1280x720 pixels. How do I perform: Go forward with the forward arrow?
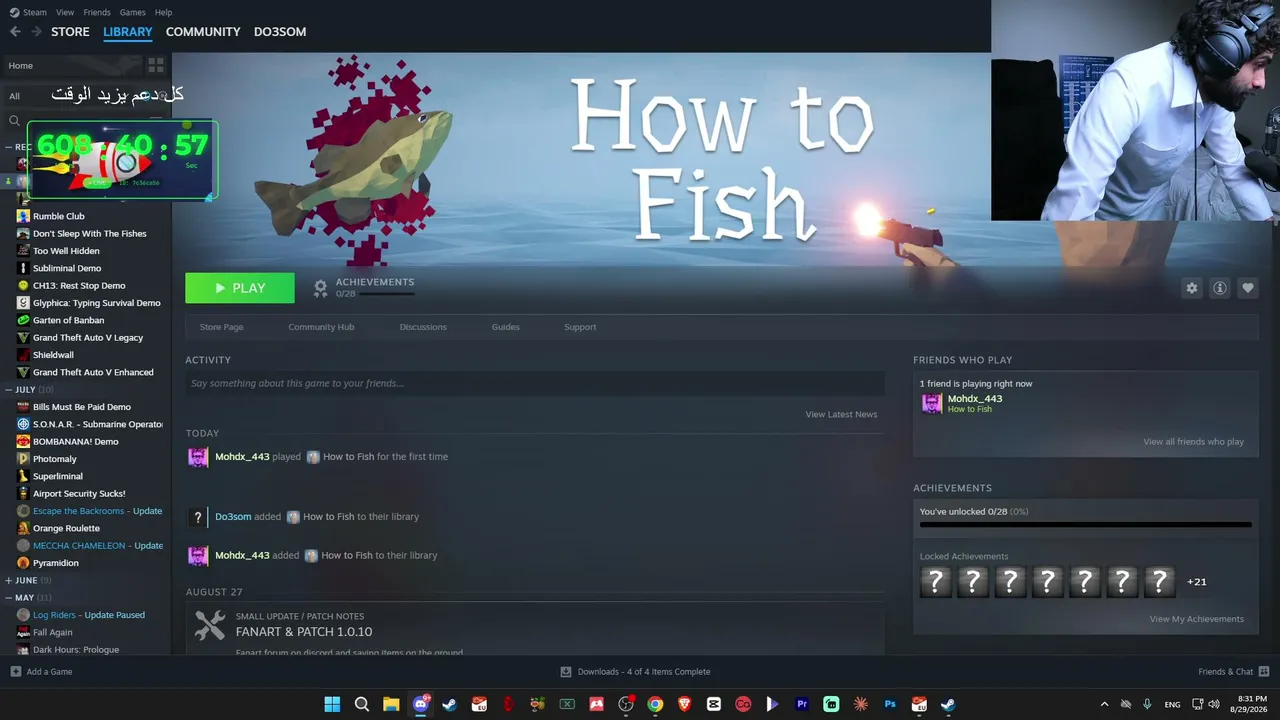(x=36, y=32)
